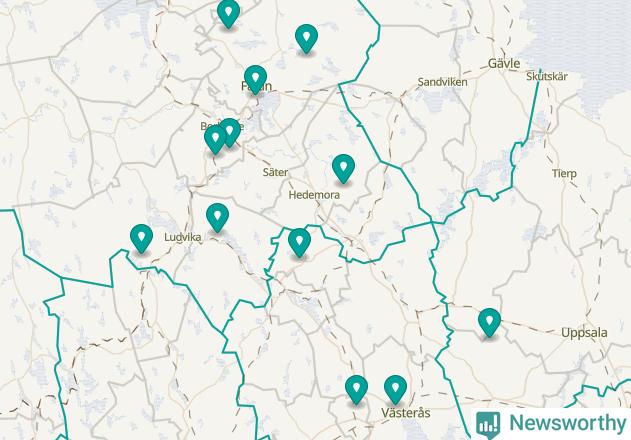Click the Säter town label

pos(275,173)
